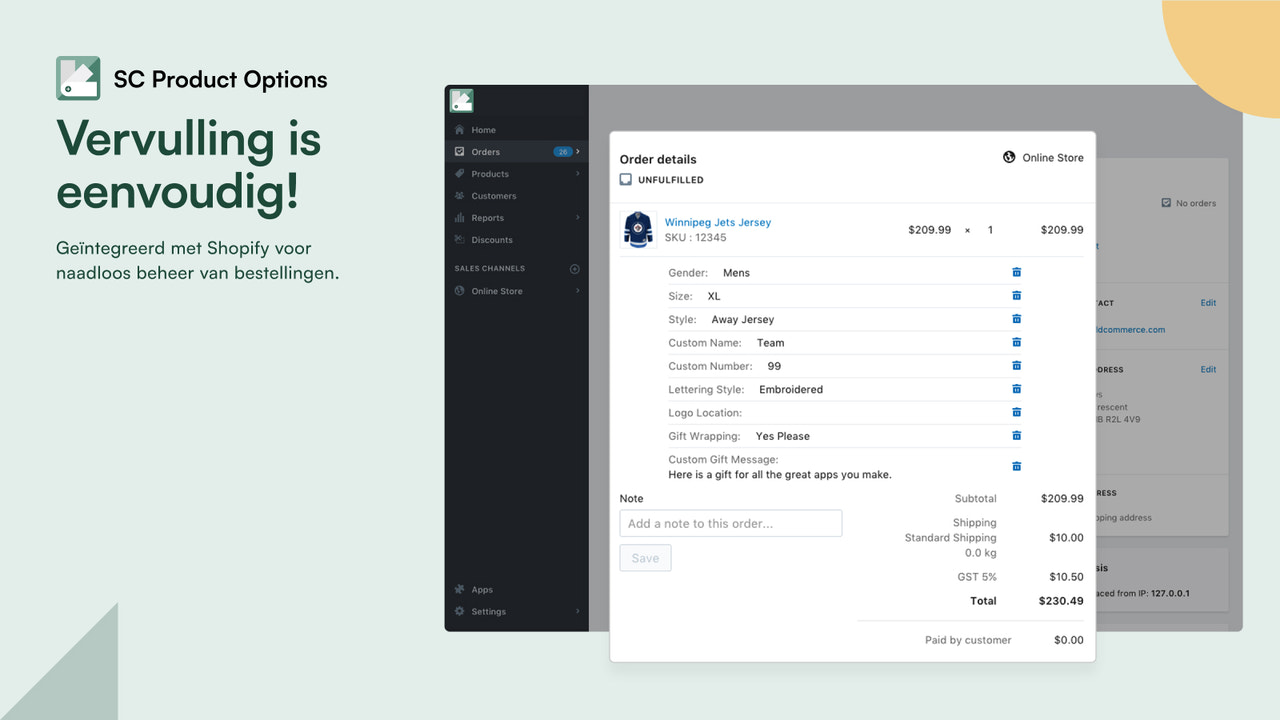Delete the Style option row
1280x720 pixels.
click(1016, 319)
